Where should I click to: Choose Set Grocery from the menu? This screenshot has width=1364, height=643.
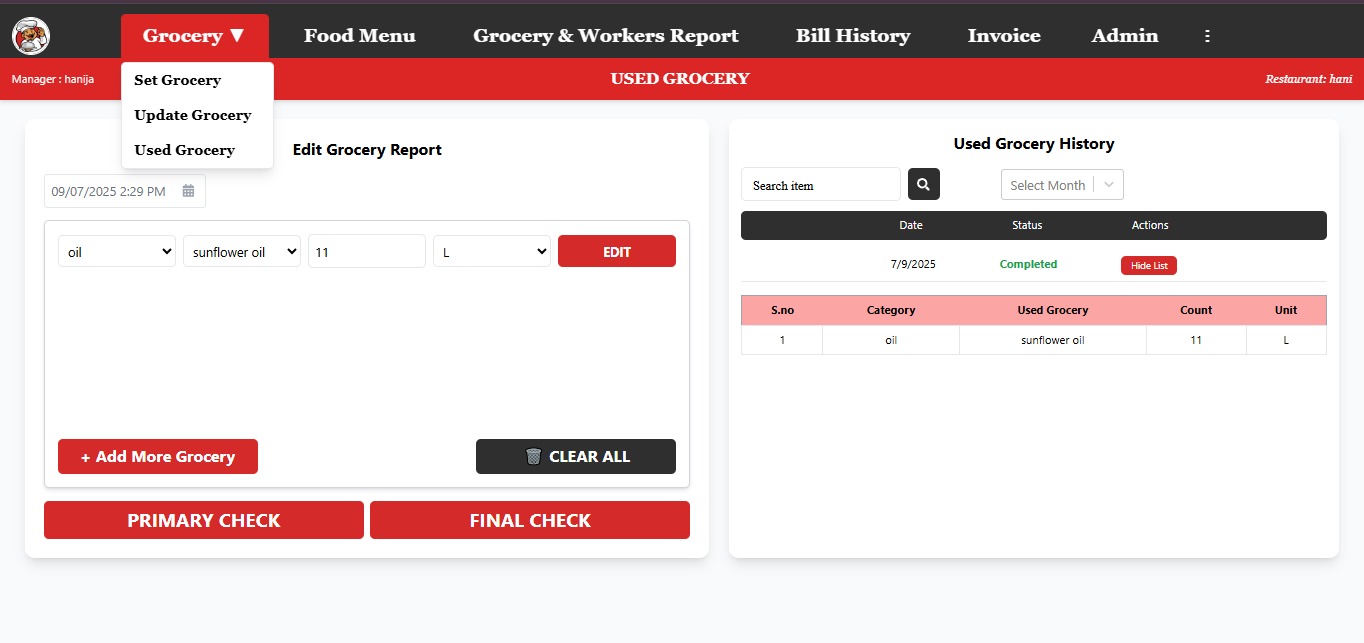coord(178,80)
